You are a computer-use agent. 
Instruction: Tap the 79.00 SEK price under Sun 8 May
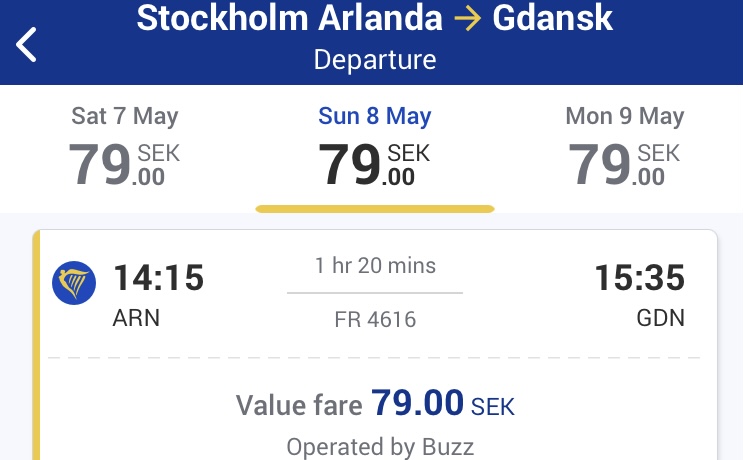[374, 164]
